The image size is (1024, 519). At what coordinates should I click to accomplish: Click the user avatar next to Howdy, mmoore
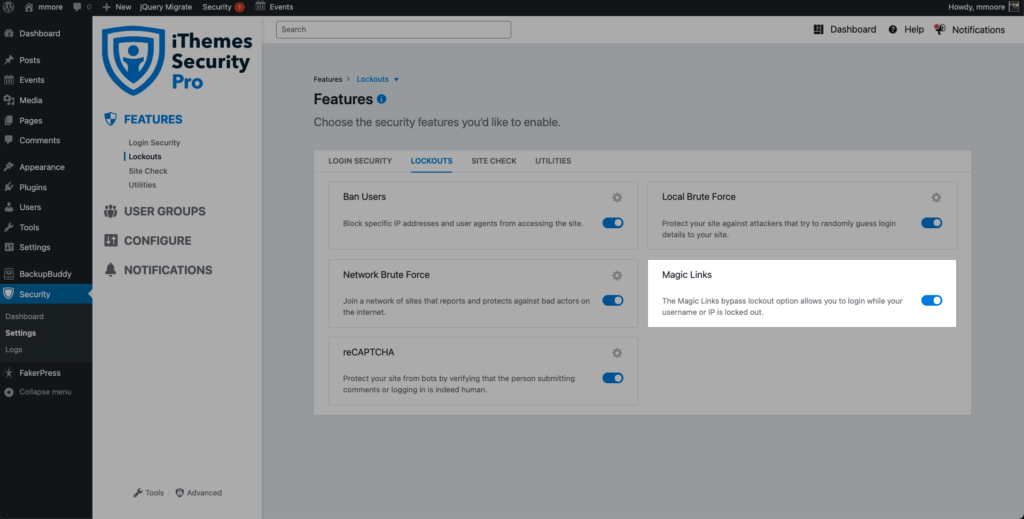[1013, 7]
